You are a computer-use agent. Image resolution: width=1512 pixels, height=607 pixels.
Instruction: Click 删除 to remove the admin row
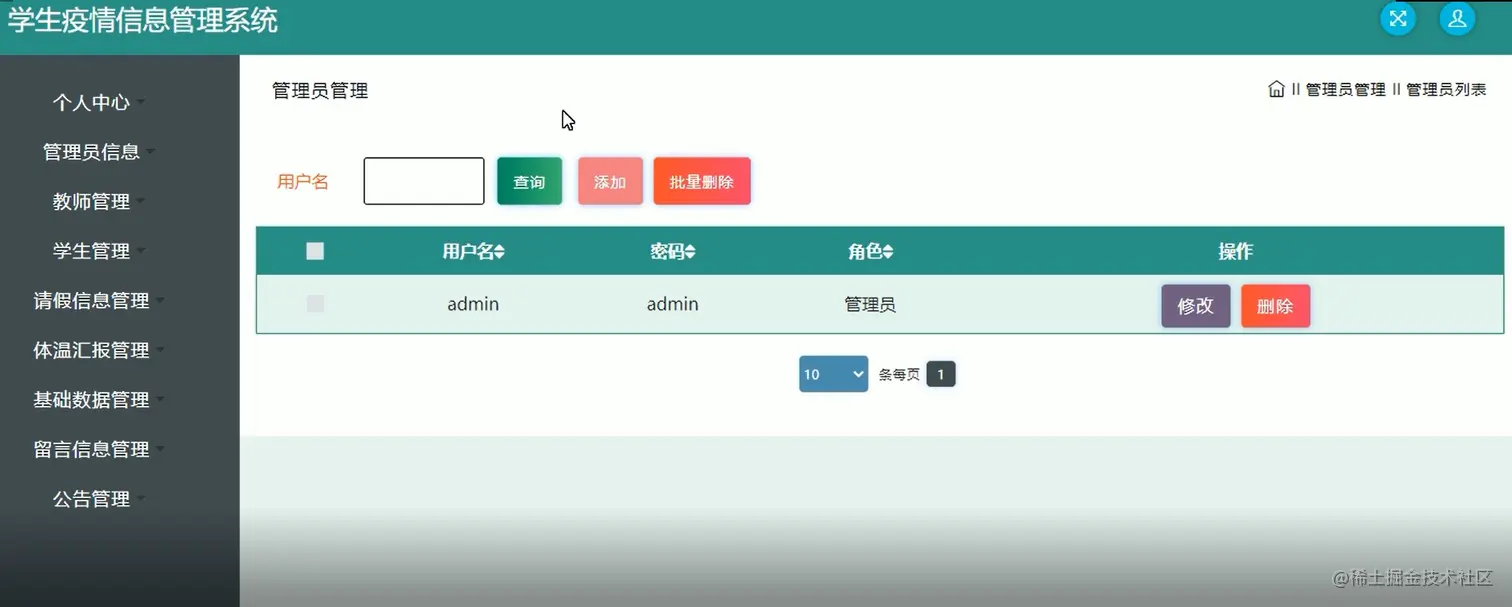click(x=1275, y=306)
